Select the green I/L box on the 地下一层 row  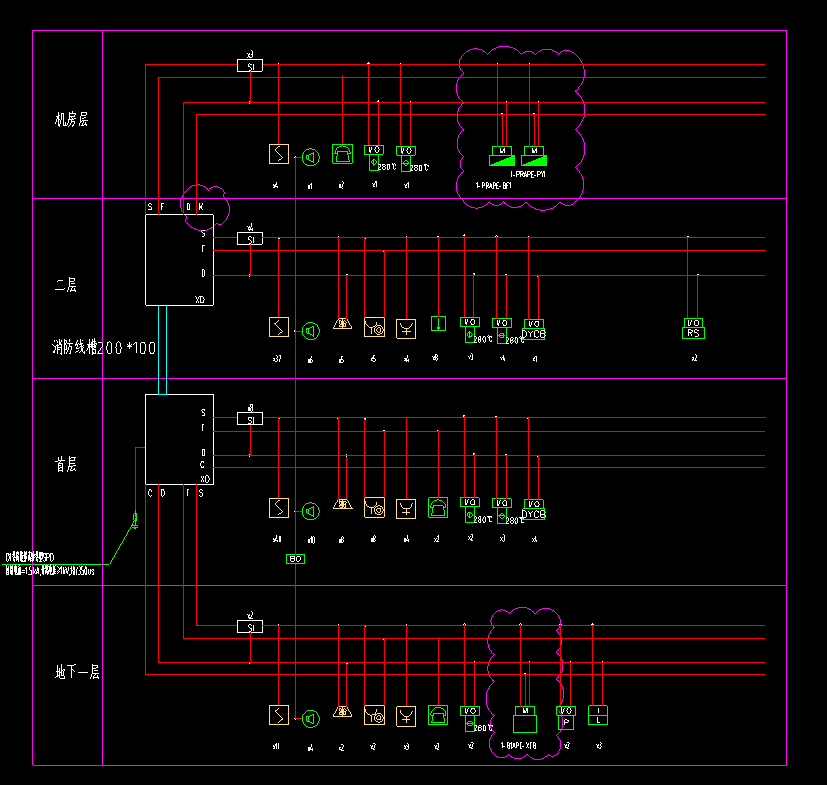[x=598, y=715]
